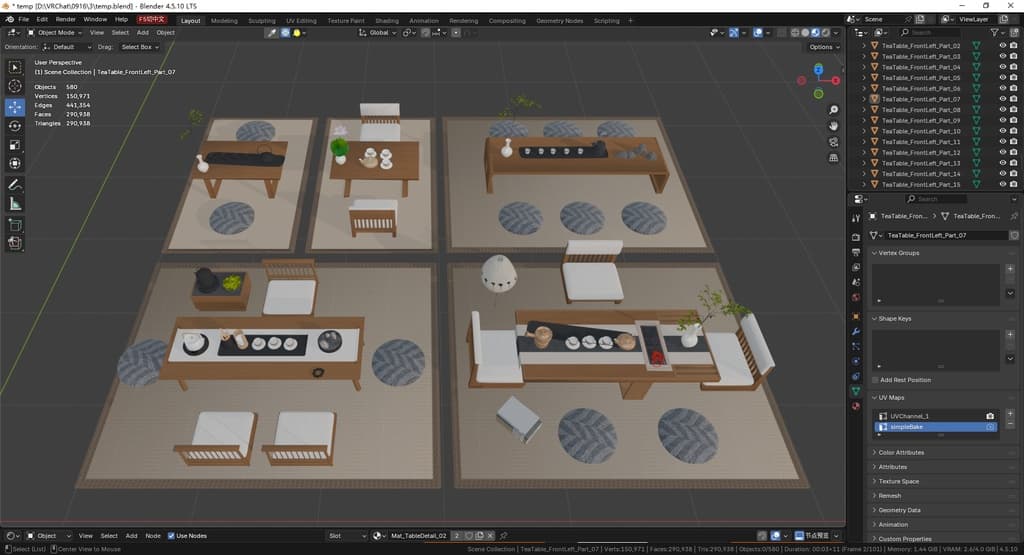Click the viewport gizmo Z axis
This screenshot has width=1024, height=555.
tap(818, 69)
